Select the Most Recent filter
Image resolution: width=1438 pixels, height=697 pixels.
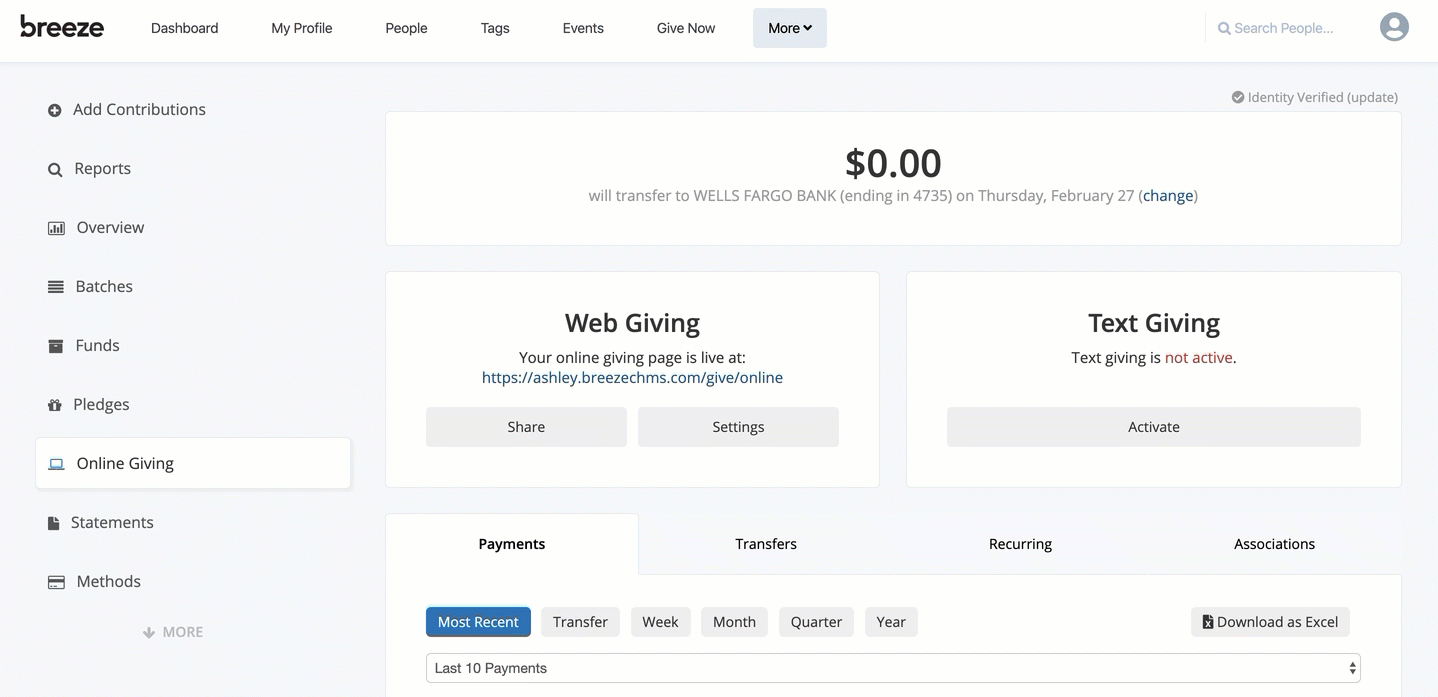click(478, 622)
